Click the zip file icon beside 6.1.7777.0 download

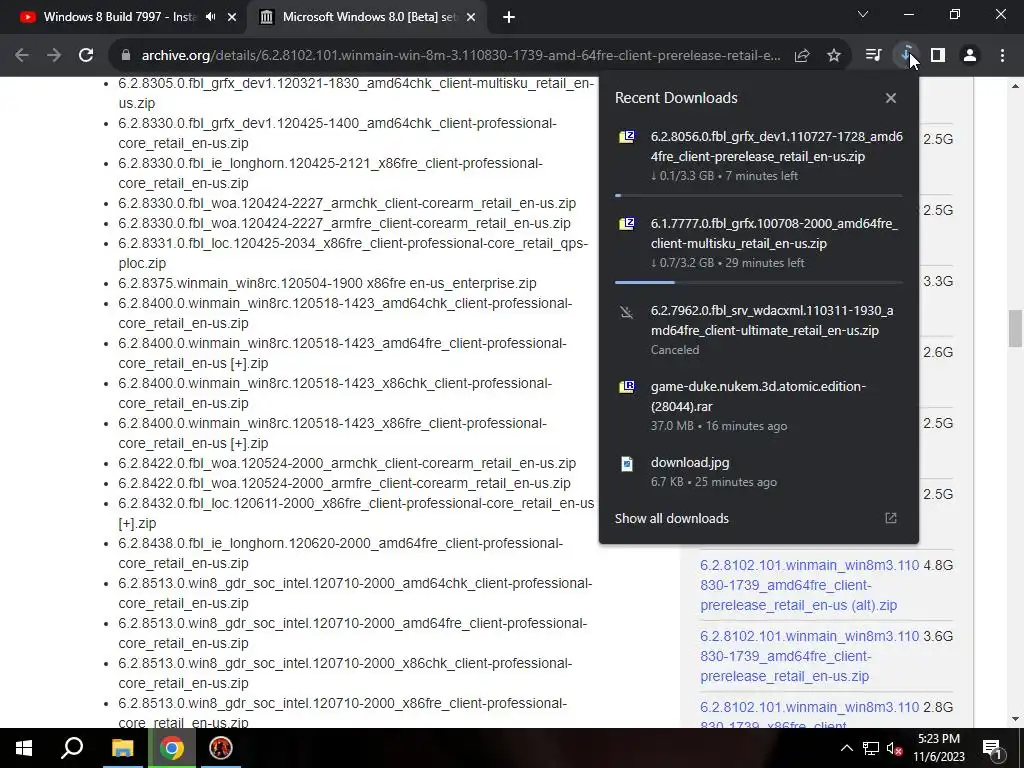(x=626, y=224)
